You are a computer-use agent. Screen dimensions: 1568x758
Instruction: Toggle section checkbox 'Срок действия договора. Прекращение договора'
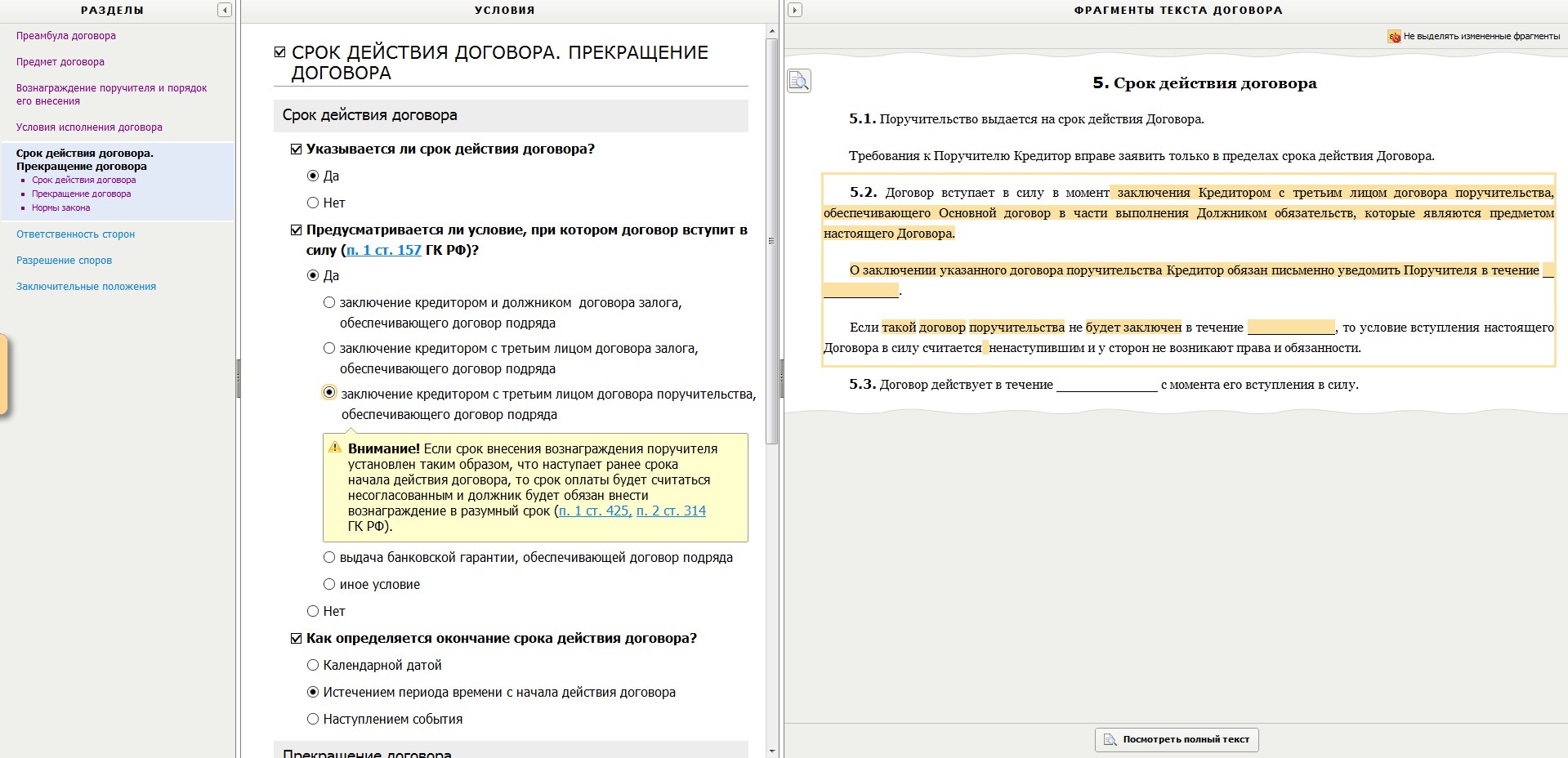click(279, 52)
